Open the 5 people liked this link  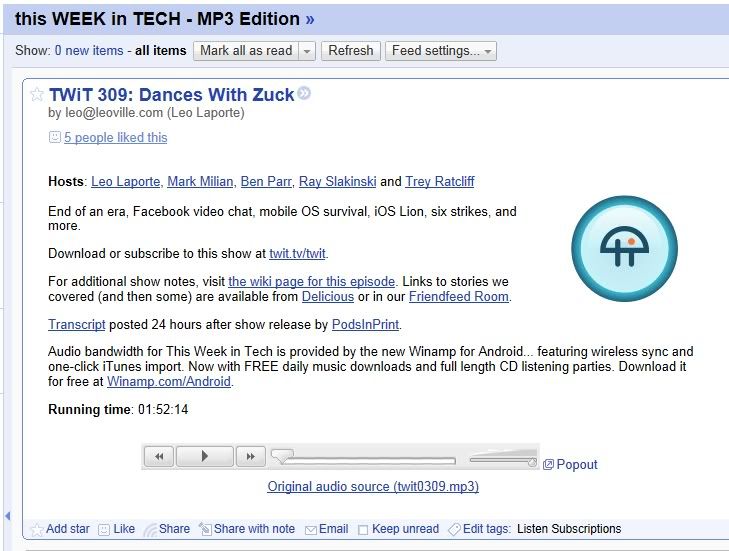tap(116, 137)
